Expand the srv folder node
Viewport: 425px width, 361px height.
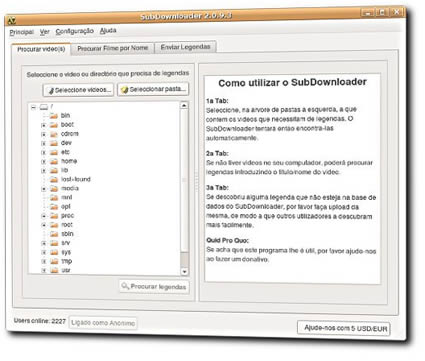(43, 243)
